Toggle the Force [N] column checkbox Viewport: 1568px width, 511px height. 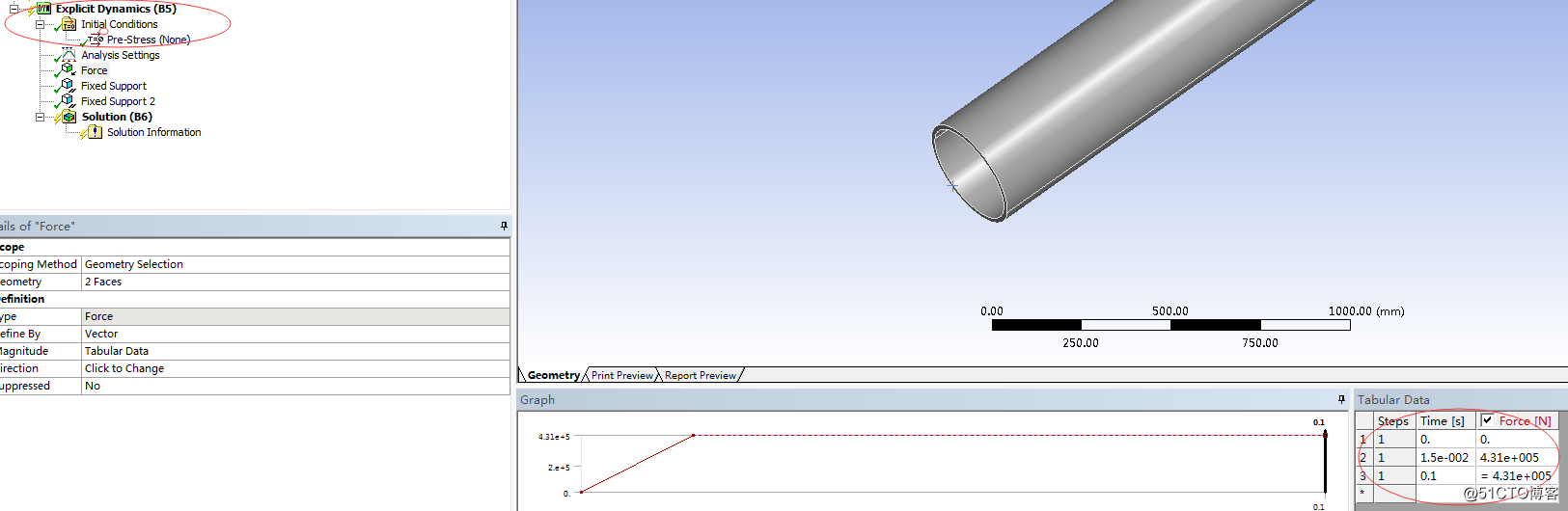(x=1487, y=420)
